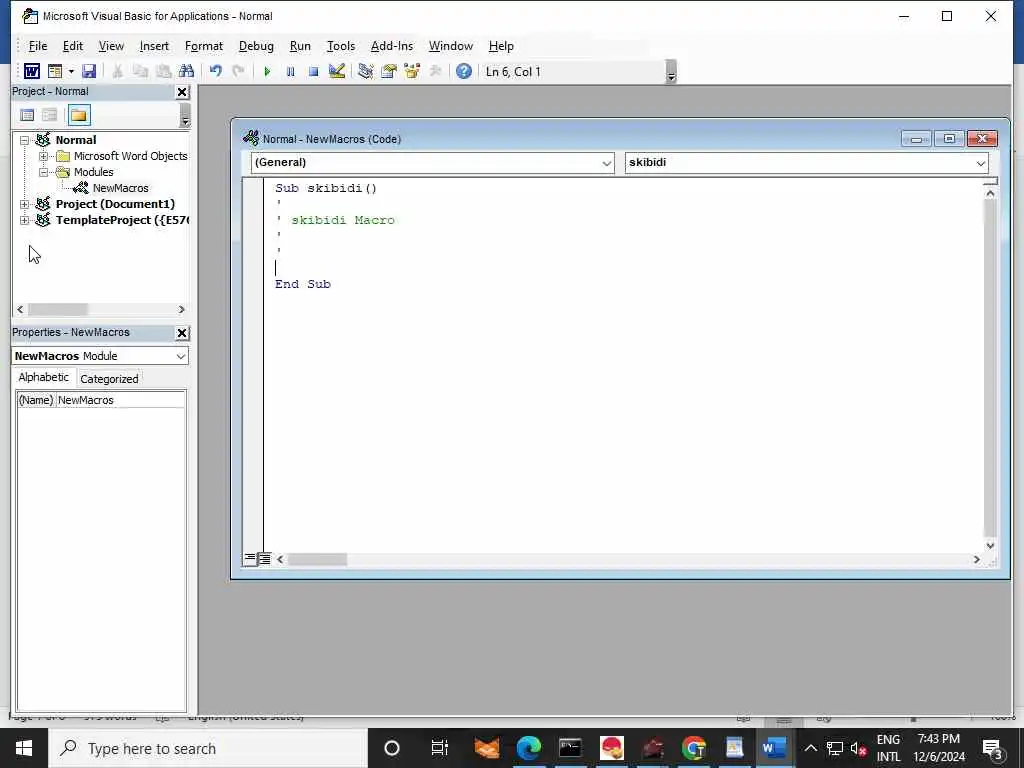Click the Undo toolbar icon

216,71
